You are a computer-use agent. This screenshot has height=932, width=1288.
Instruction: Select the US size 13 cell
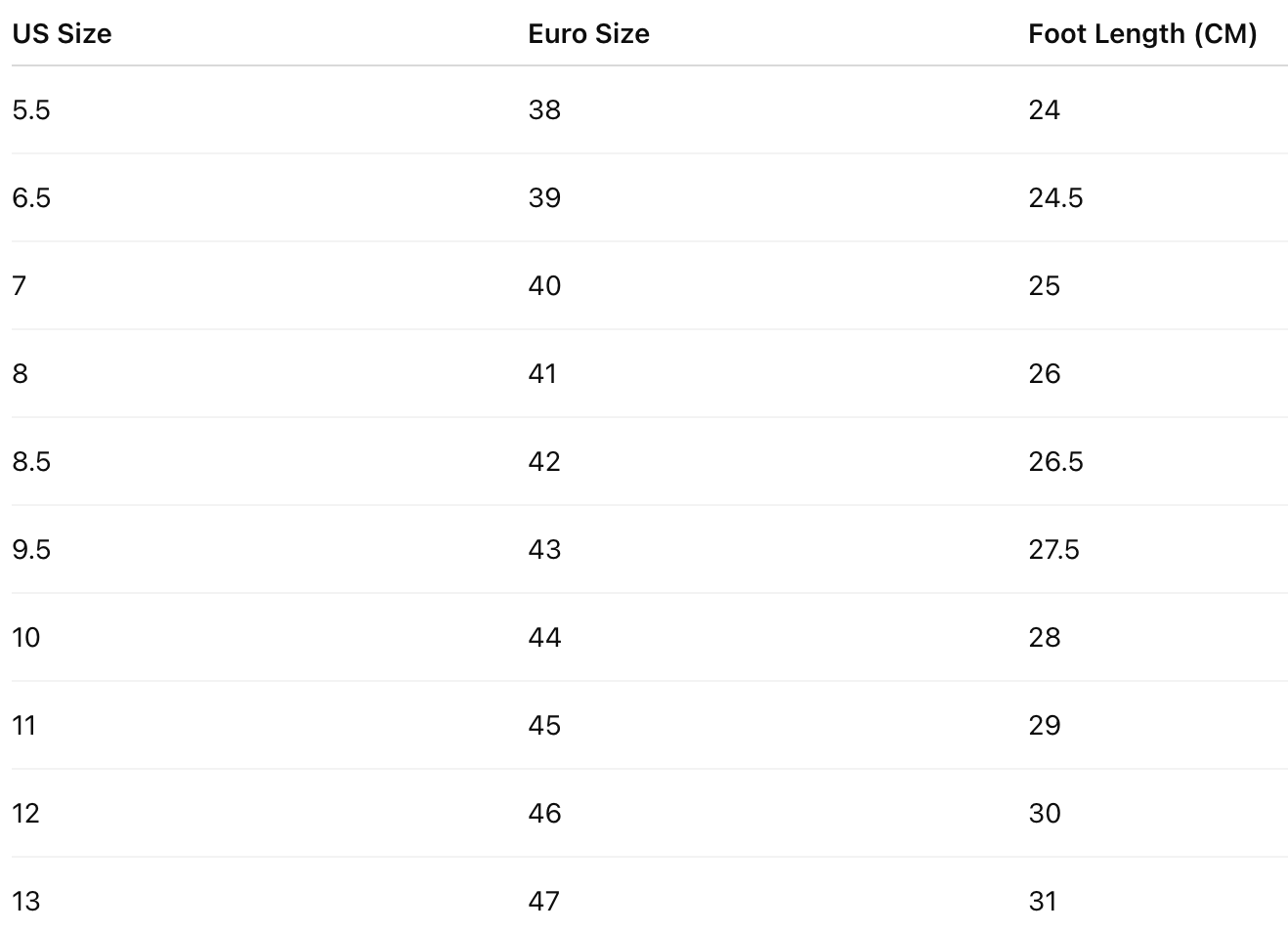[26, 901]
